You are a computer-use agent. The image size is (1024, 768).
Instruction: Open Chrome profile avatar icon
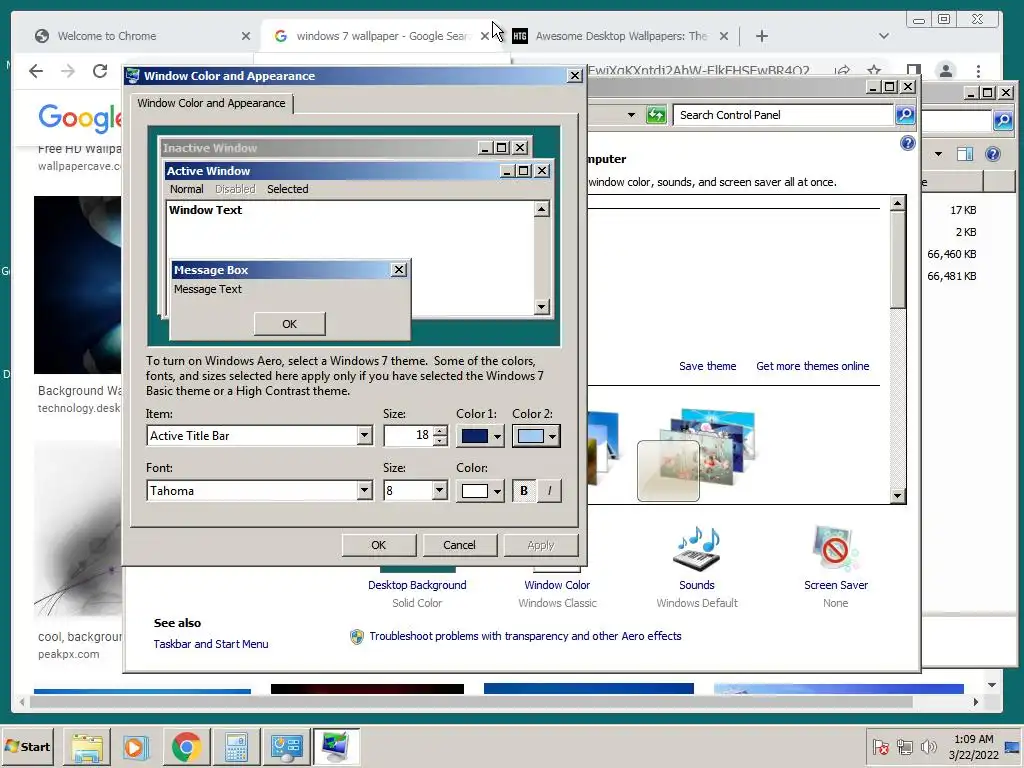946,71
